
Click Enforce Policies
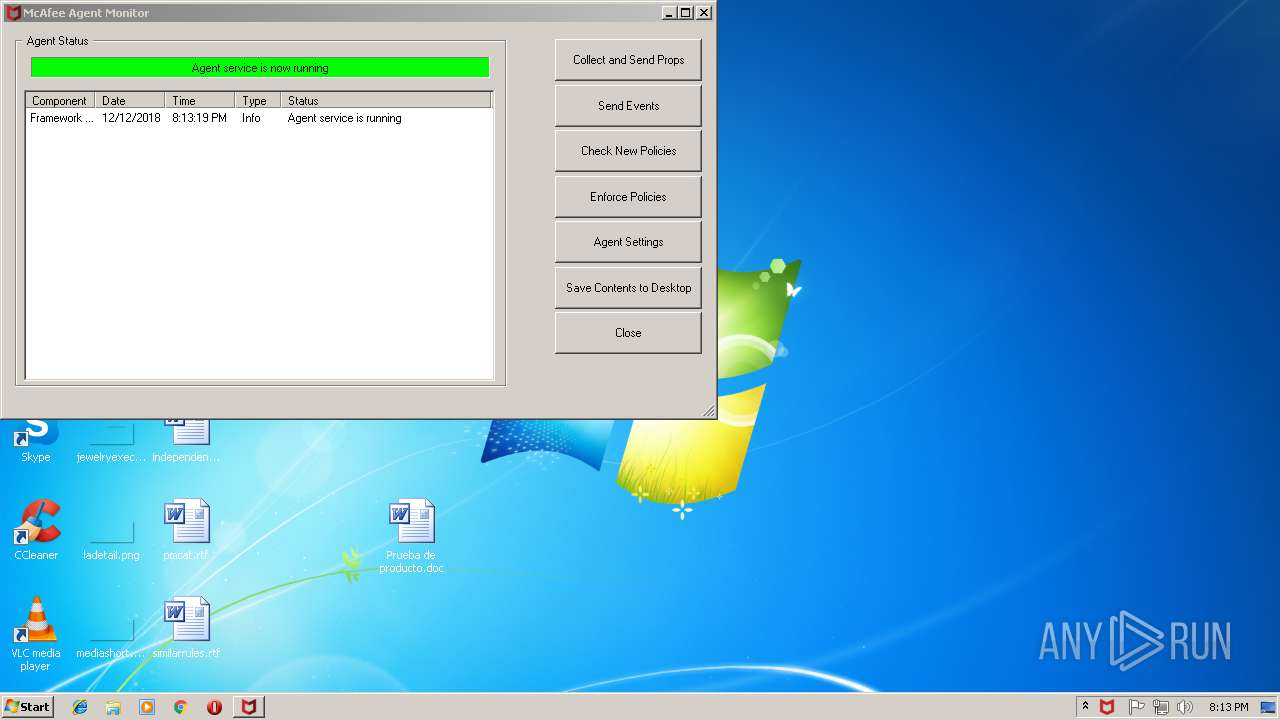628,196
